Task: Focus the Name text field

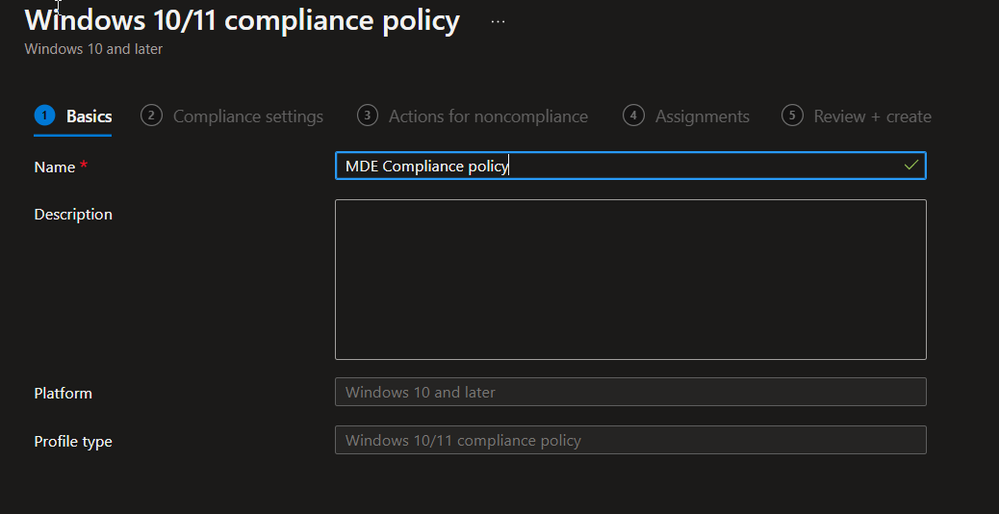Action: click(x=620, y=166)
